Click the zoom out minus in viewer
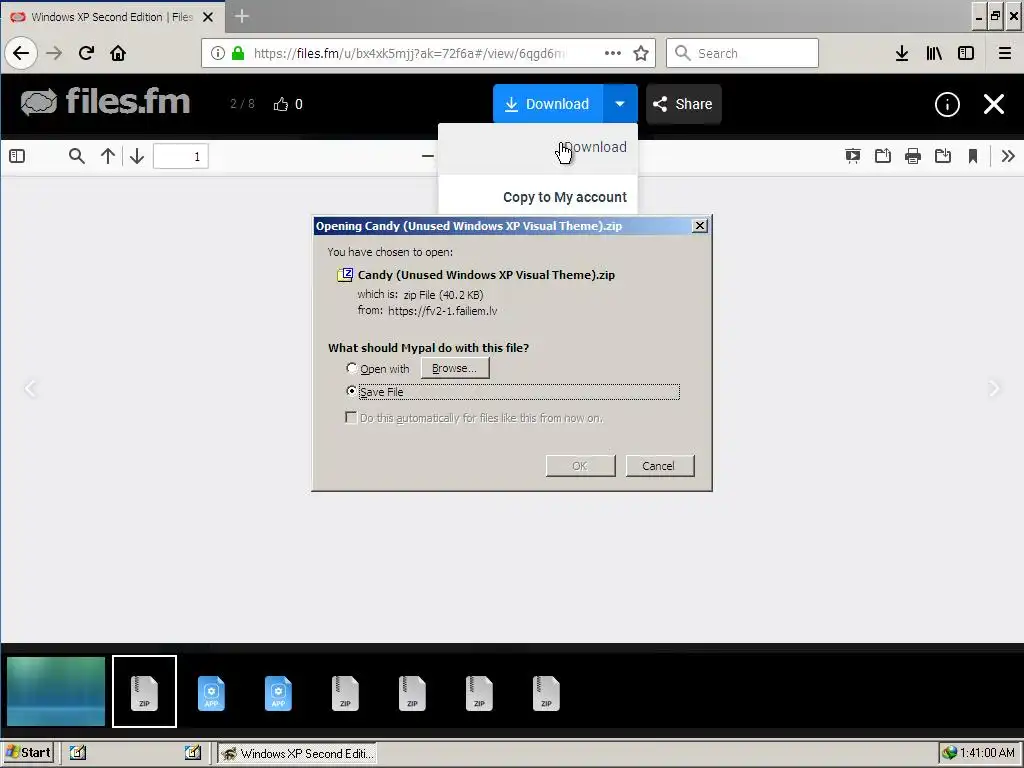This screenshot has width=1024, height=768. [x=427, y=156]
